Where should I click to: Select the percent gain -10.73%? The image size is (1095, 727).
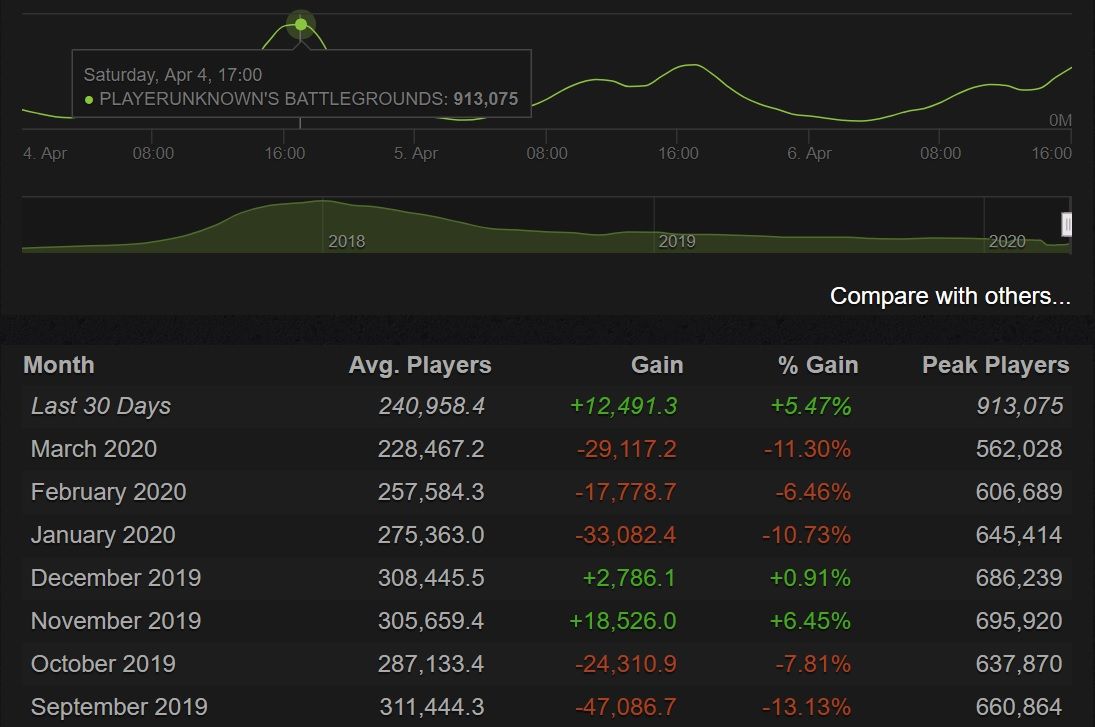coord(807,535)
